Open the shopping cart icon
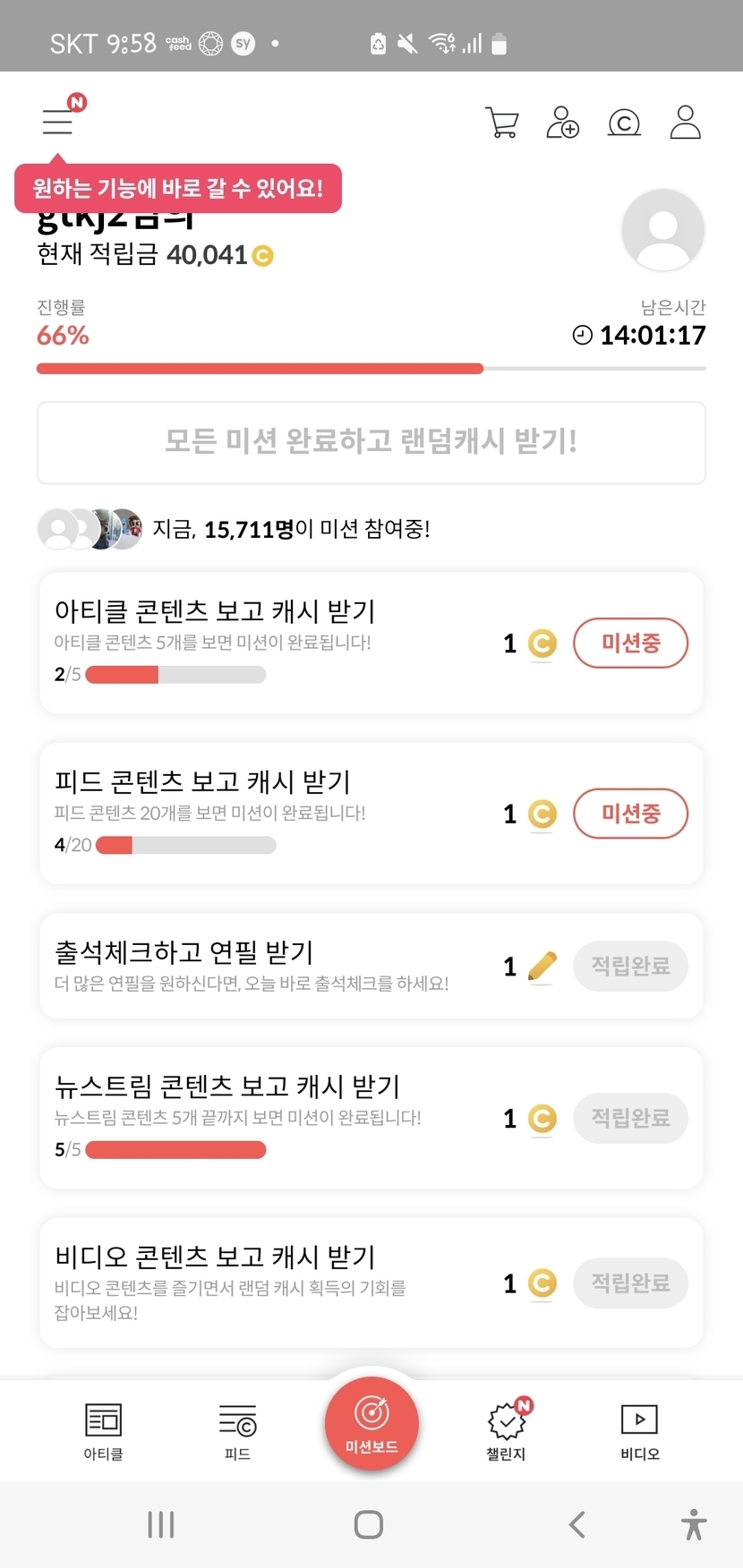 [502, 123]
